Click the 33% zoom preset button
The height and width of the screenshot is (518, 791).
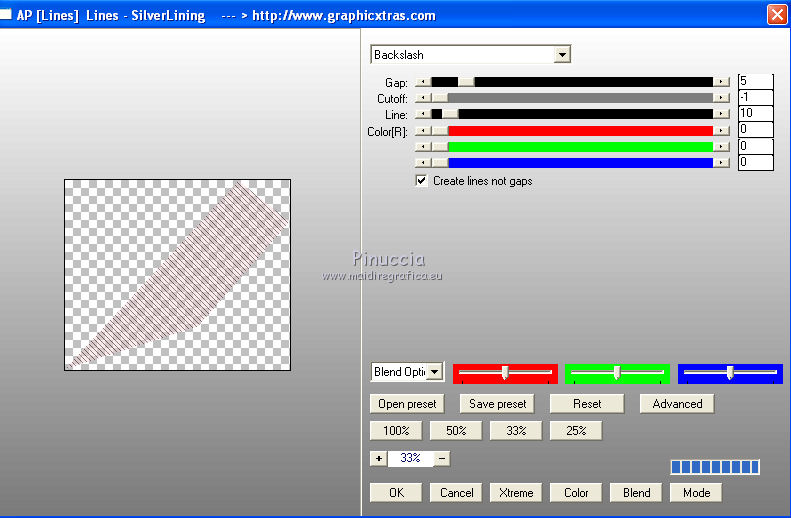pos(516,431)
